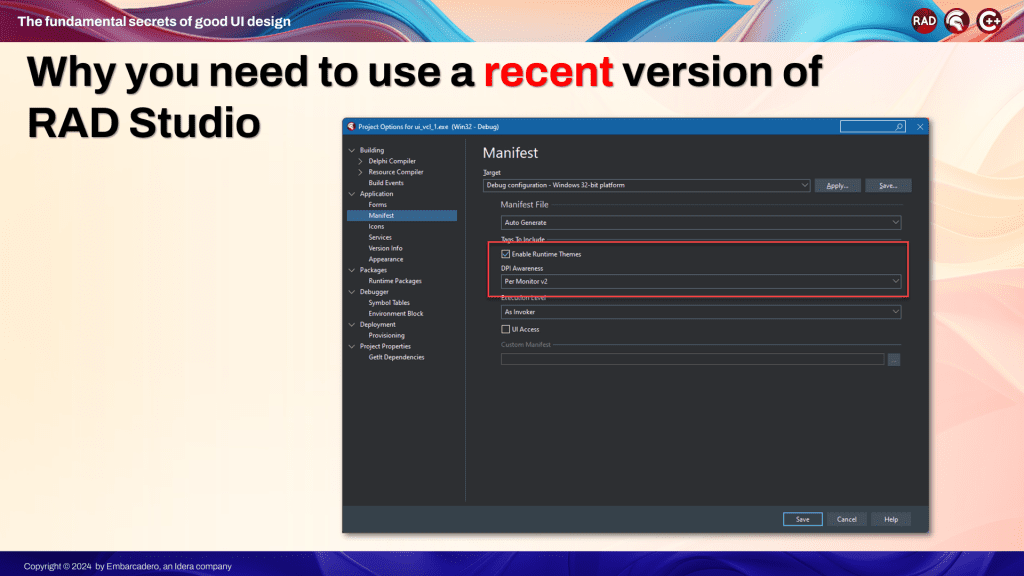Select Runtime Packages tree item
The height and width of the screenshot is (576, 1024).
click(395, 281)
